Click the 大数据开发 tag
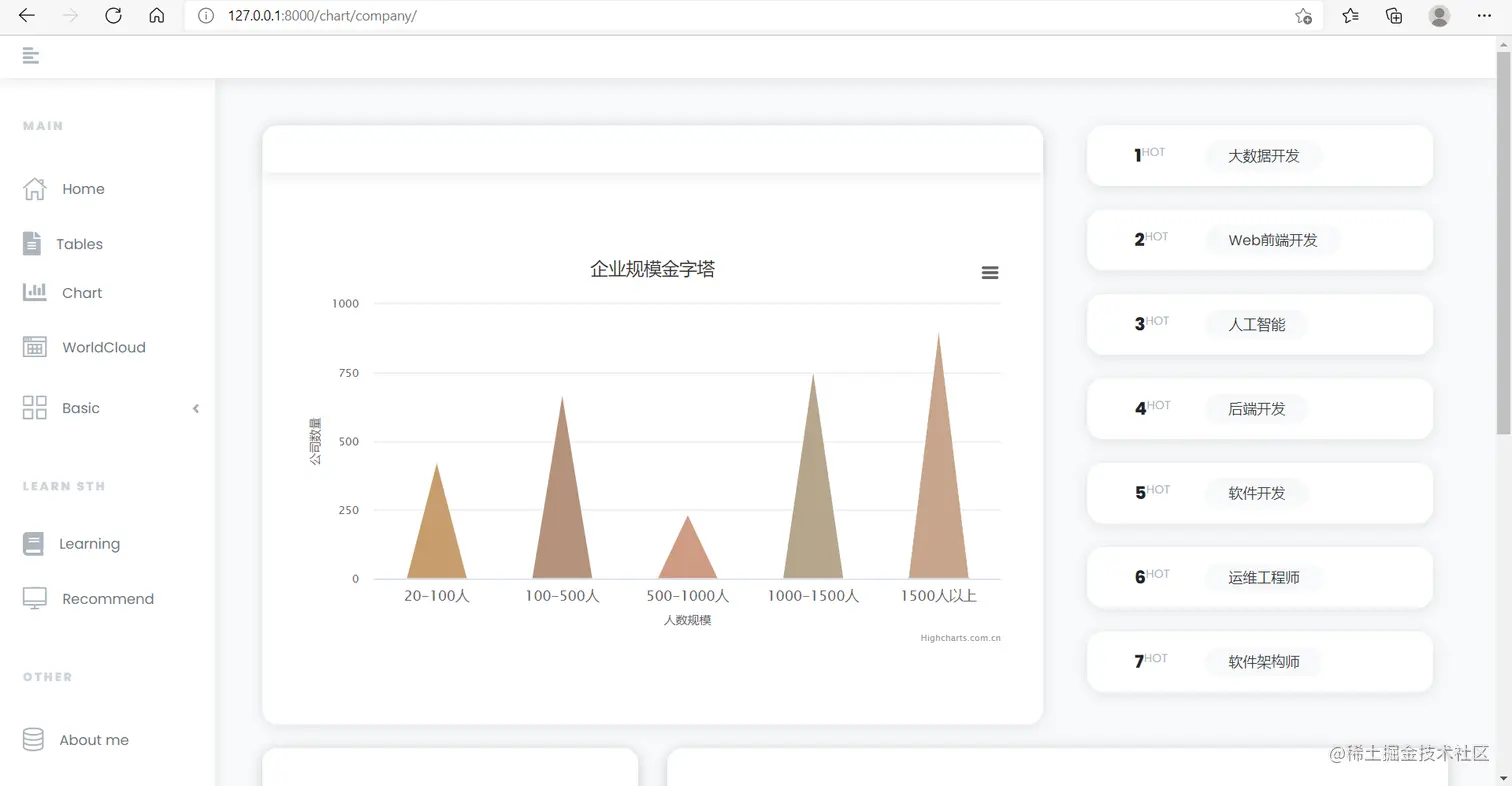The width and height of the screenshot is (1512, 786). [x=1264, y=156]
